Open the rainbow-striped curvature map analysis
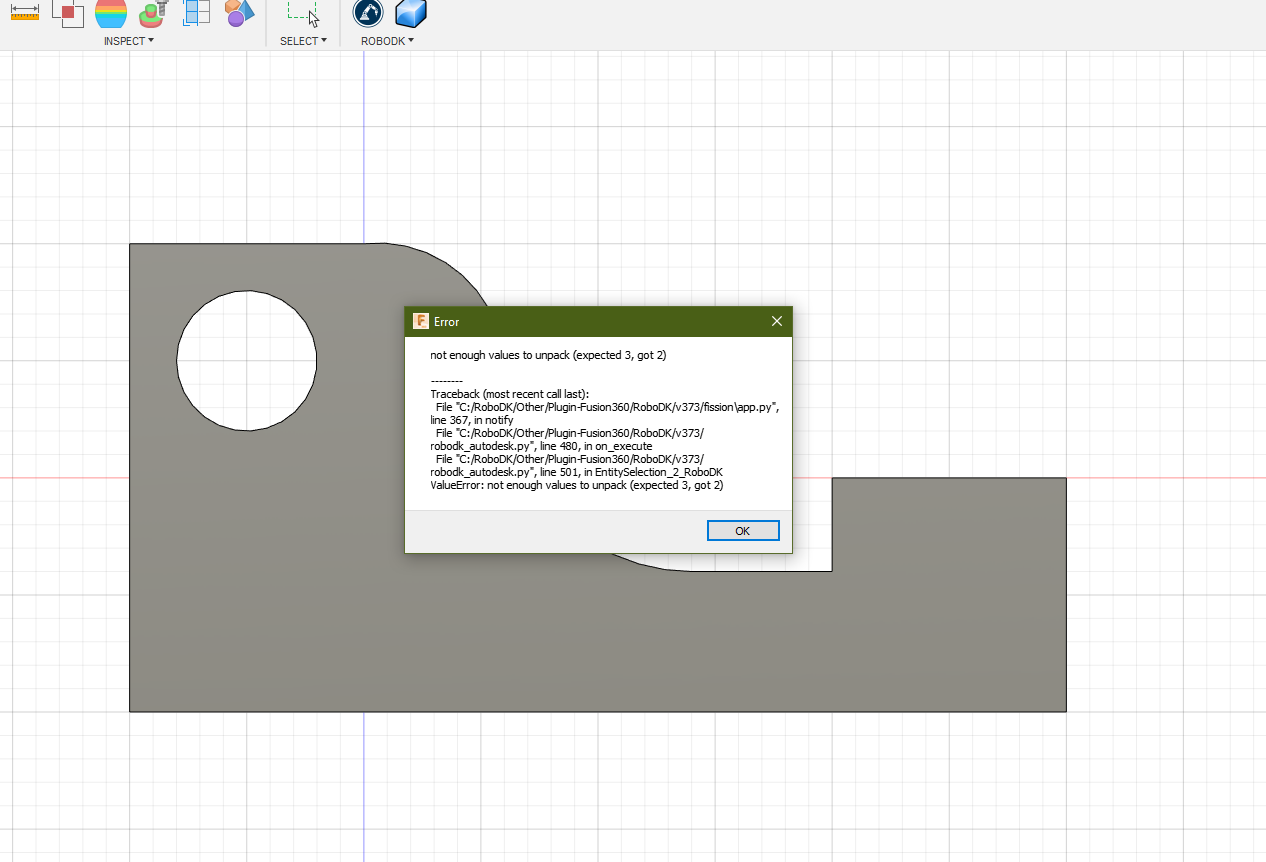Image resolution: width=1266 pixels, height=862 pixels. pos(111,13)
